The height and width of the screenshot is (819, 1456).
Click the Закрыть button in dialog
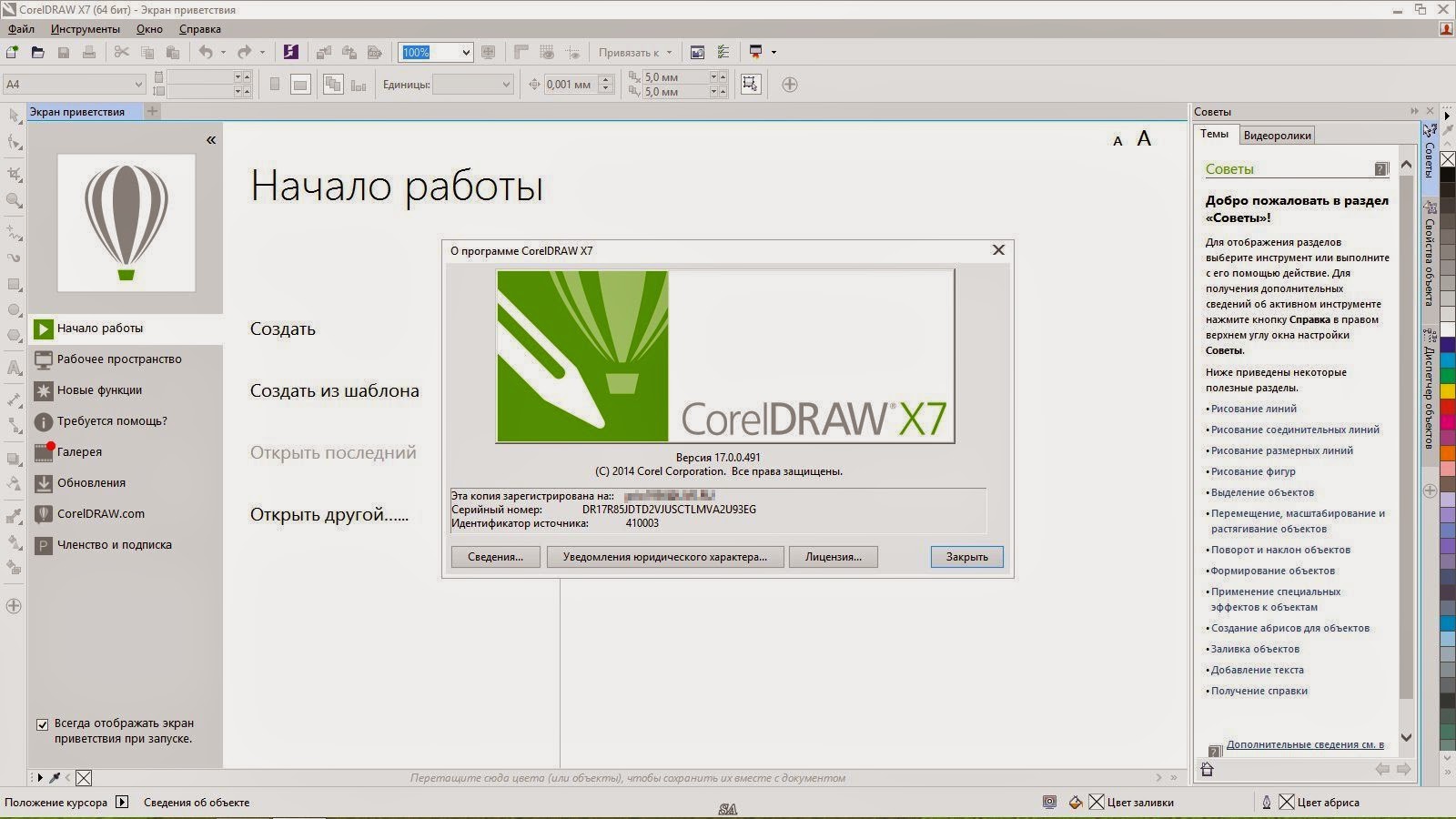point(966,557)
